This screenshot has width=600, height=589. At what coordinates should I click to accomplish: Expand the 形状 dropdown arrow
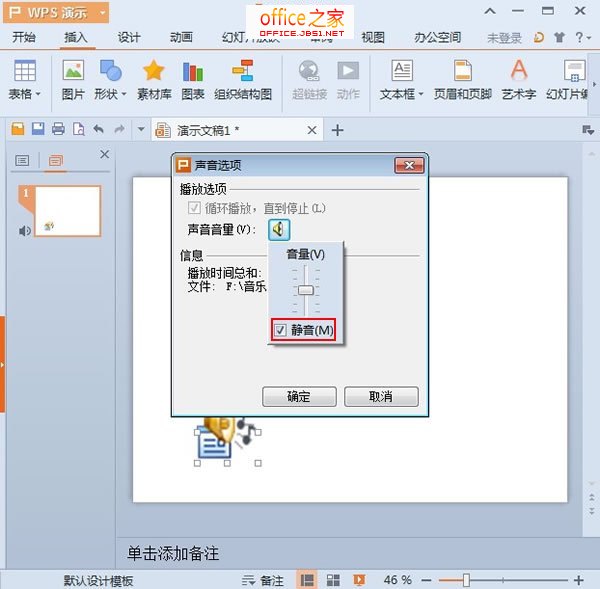124,94
